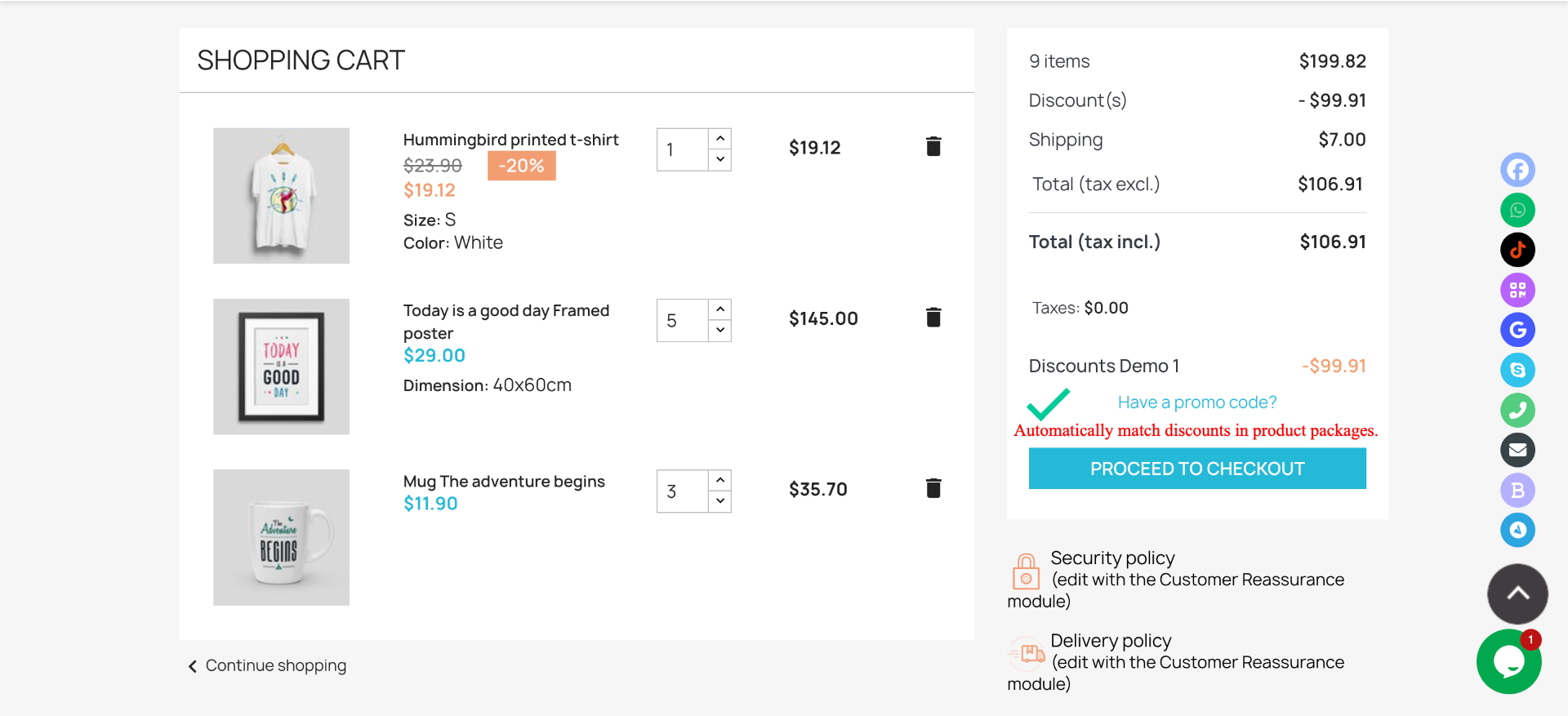Delete Mug The adventure begins item

933,488
